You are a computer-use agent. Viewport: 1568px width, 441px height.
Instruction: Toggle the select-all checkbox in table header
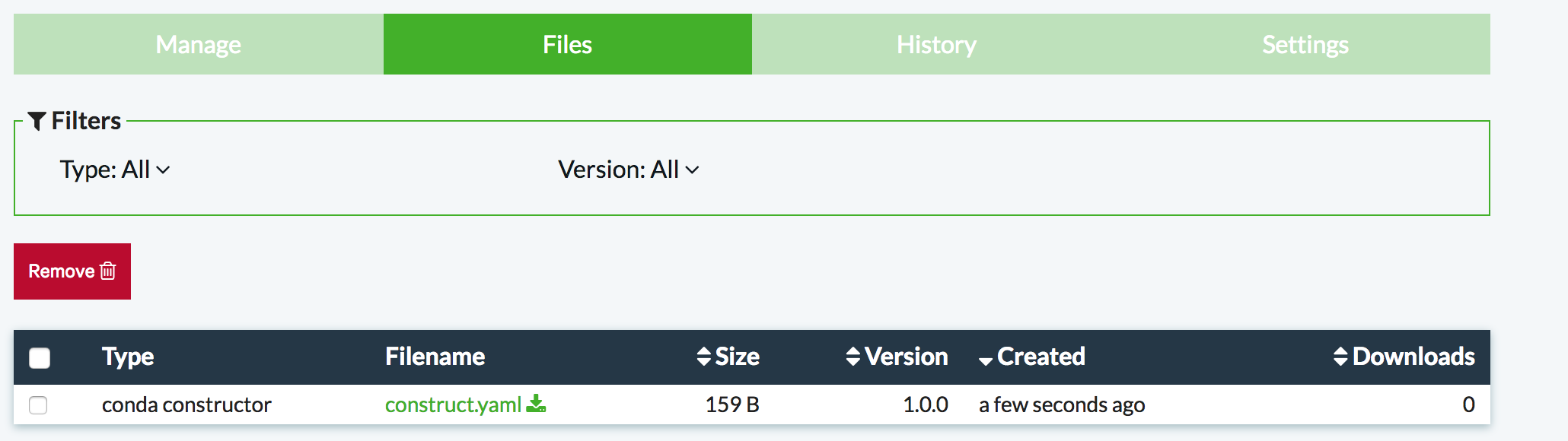point(40,357)
